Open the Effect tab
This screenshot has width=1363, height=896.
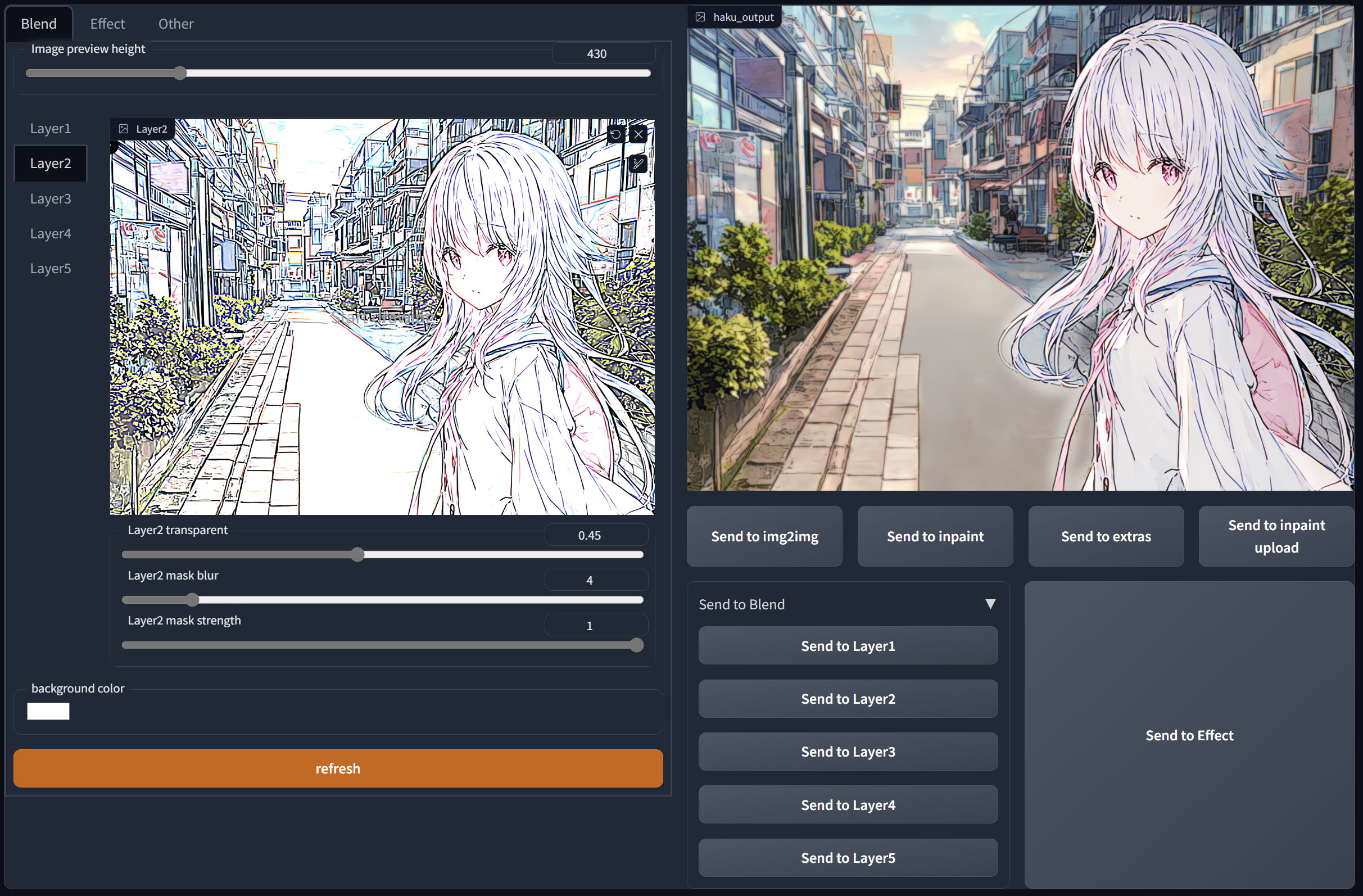(x=107, y=24)
